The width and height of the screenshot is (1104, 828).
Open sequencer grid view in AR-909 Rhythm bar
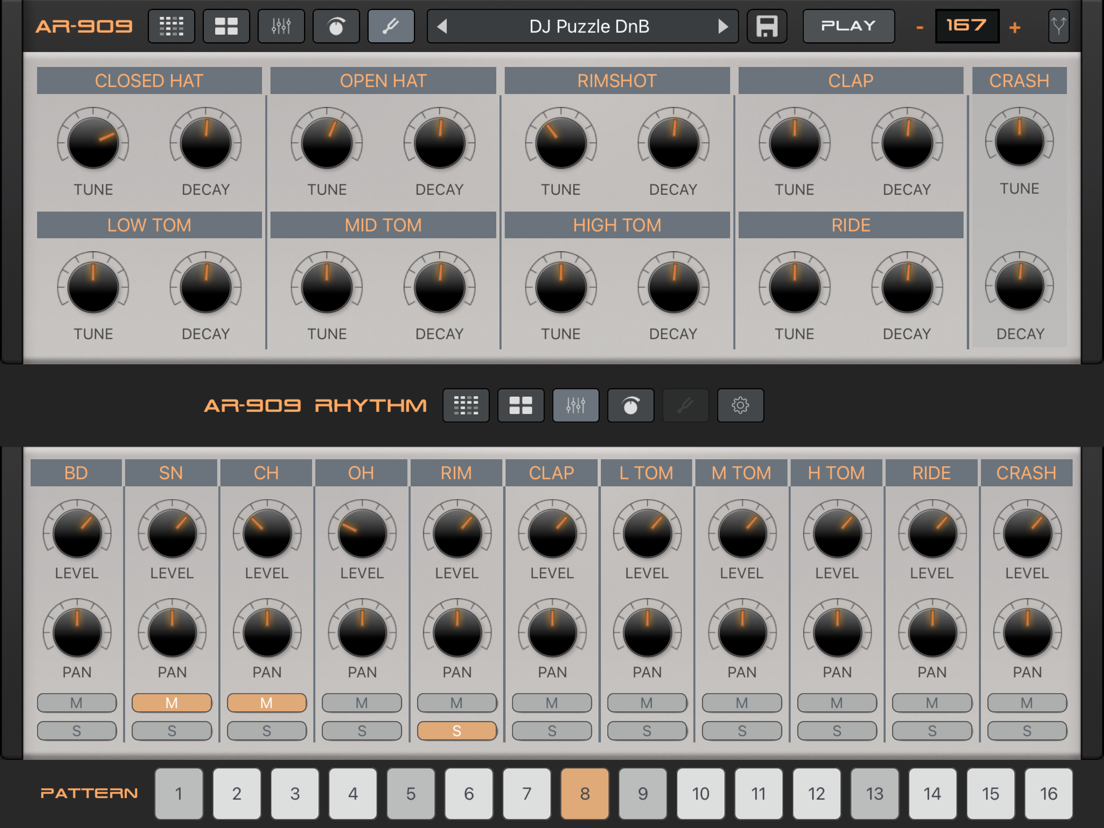pyautogui.click(x=465, y=406)
